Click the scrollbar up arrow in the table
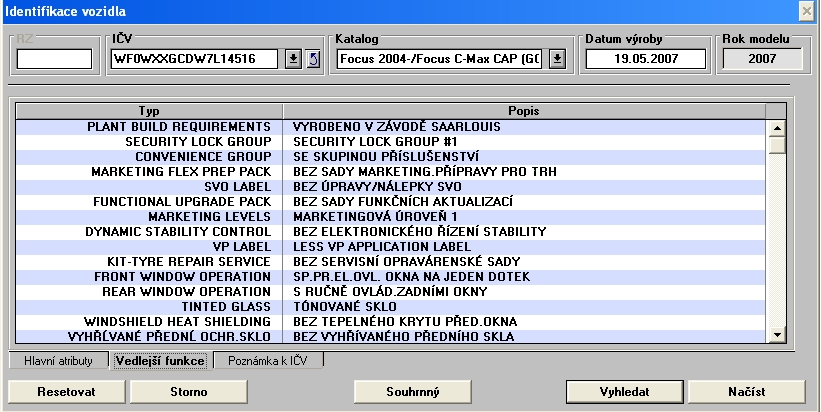Image resolution: width=821 pixels, height=412 pixels. tap(776, 127)
